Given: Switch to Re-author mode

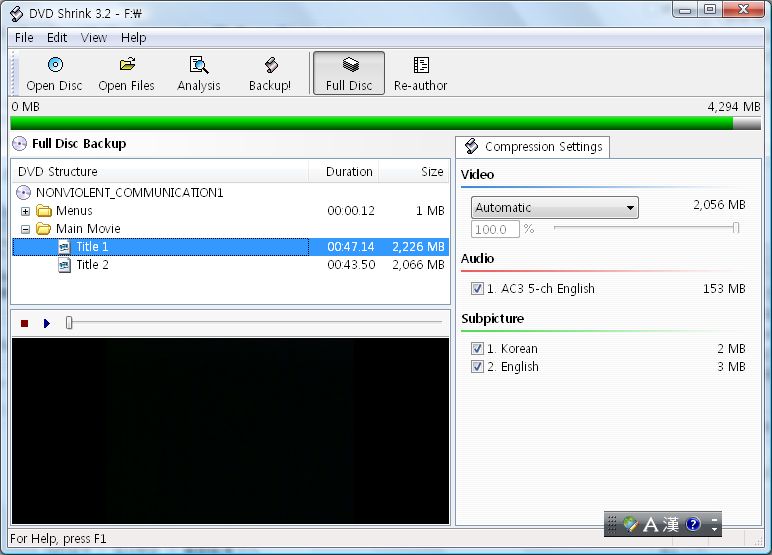Looking at the screenshot, I should [x=420, y=73].
